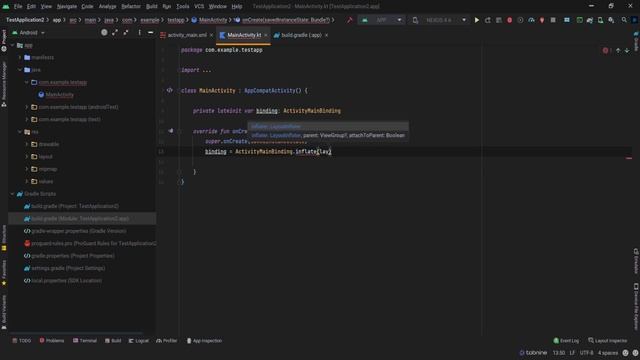Screen dimensions: 640x360
Task: Hide the Project panel with minus icon
Action: [x=150, y=33]
